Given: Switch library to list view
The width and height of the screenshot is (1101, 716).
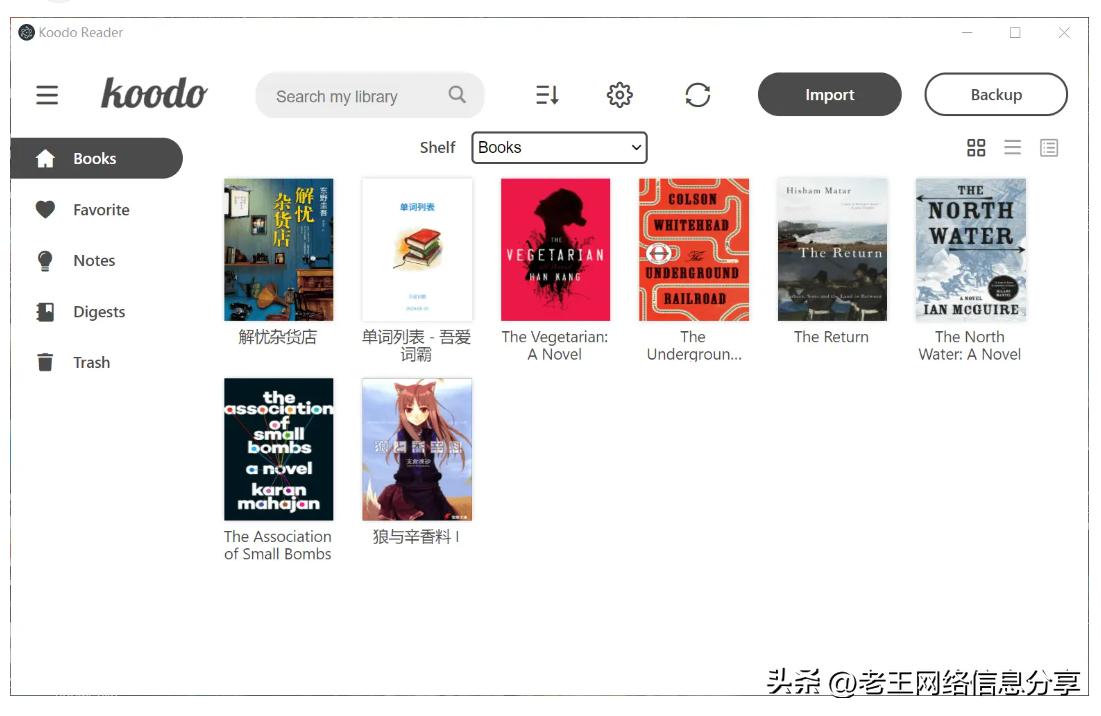Looking at the screenshot, I should (x=1012, y=147).
